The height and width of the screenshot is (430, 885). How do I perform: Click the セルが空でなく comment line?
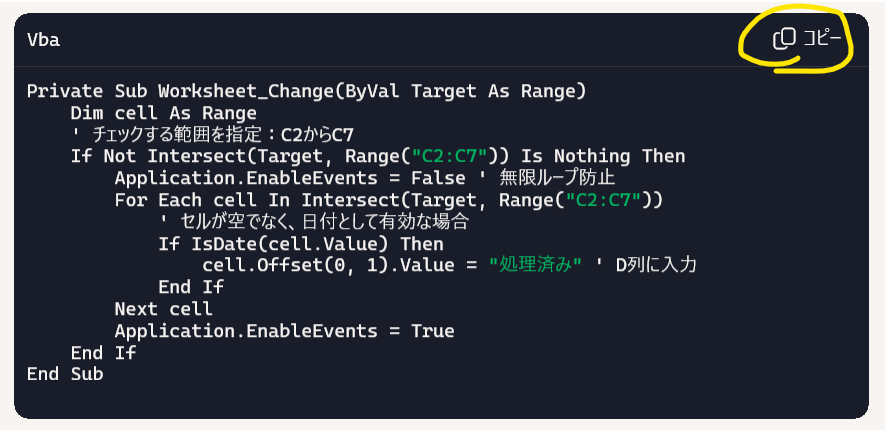tap(314, 222)
